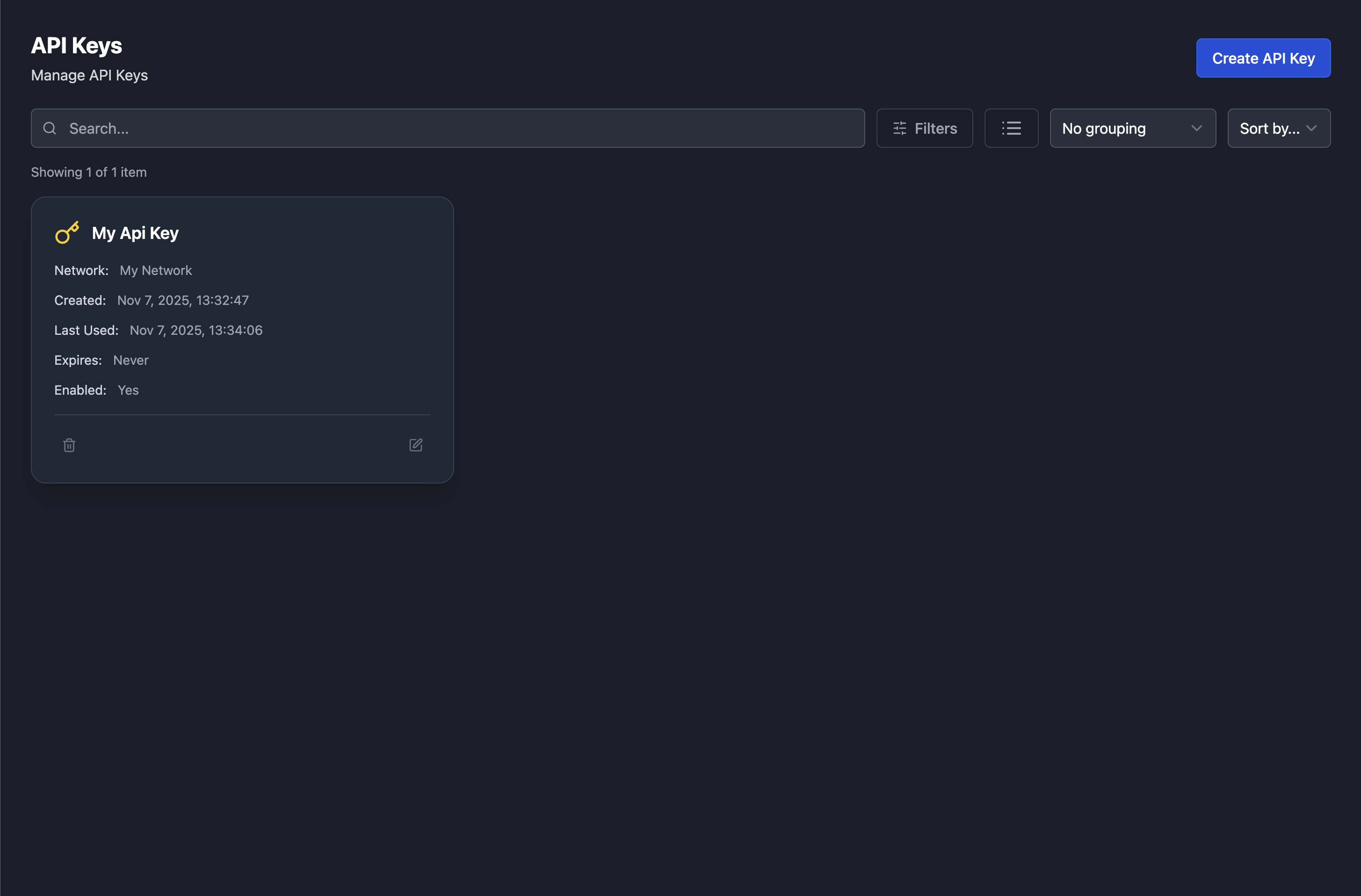Click Last Used time Nov 7, 2025, 13:34:06
1361x896 pixels.
[x=196, y=330]
